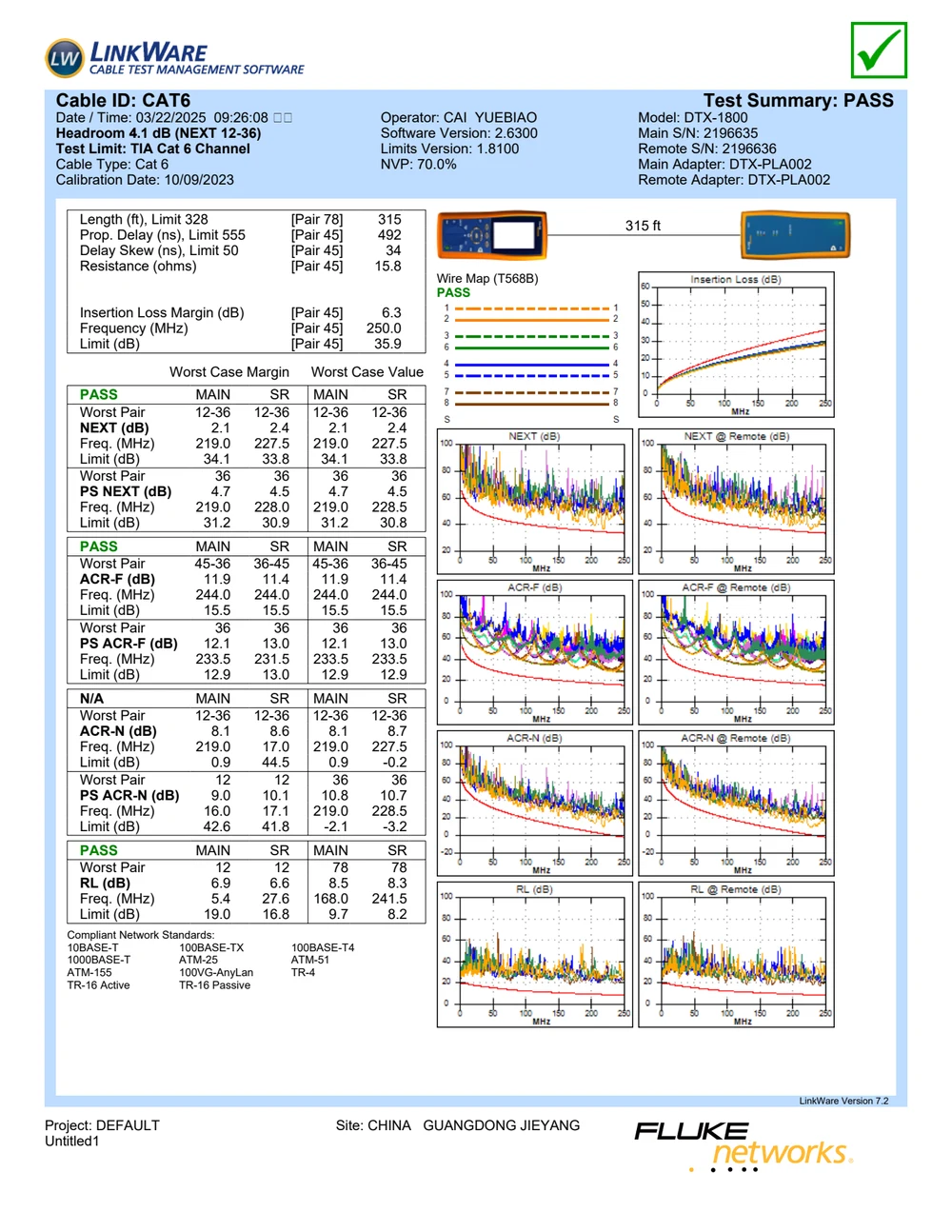Viewport: 952px width, 1232px height.
Task: Click NVP: 70.0% value
Action: click(x=418, y=164)
